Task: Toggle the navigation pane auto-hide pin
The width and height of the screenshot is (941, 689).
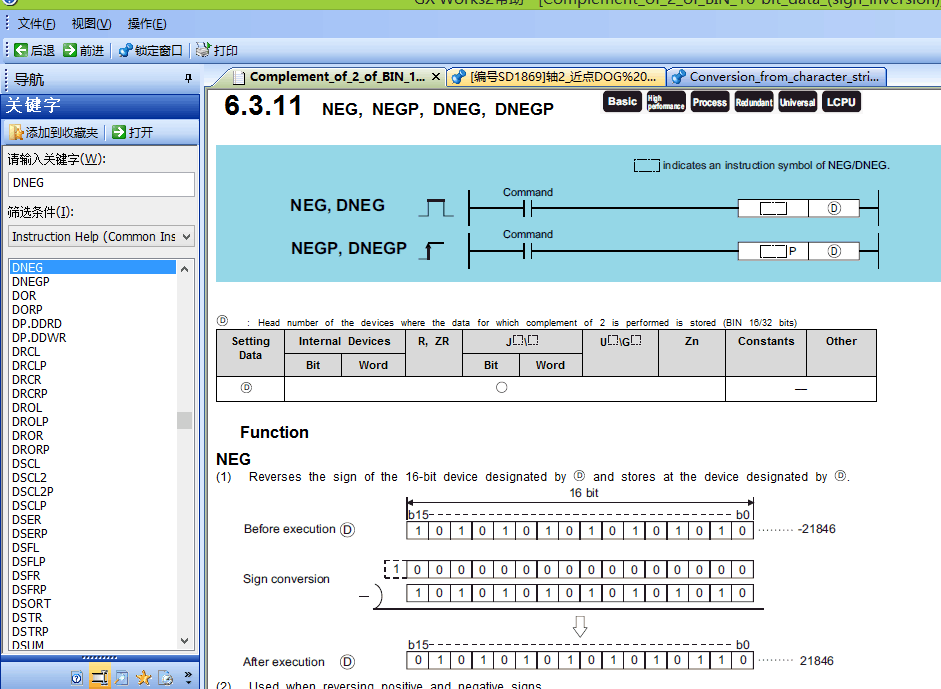Action: point(188,79)
